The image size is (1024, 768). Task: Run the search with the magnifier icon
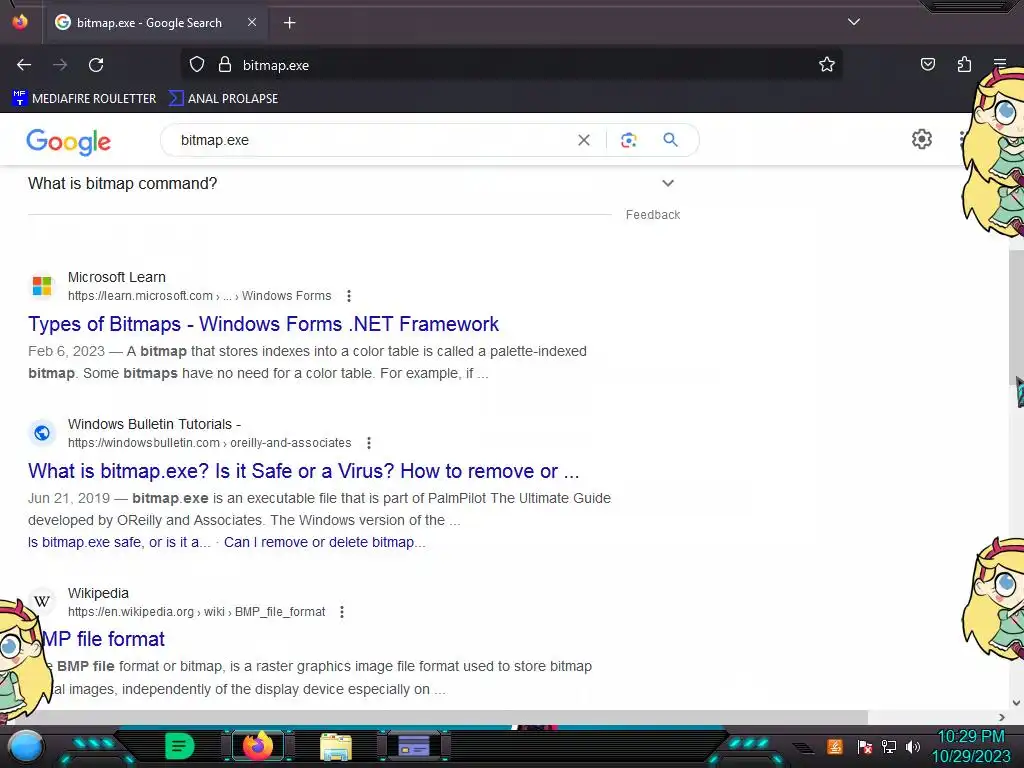tap(670, 140)
